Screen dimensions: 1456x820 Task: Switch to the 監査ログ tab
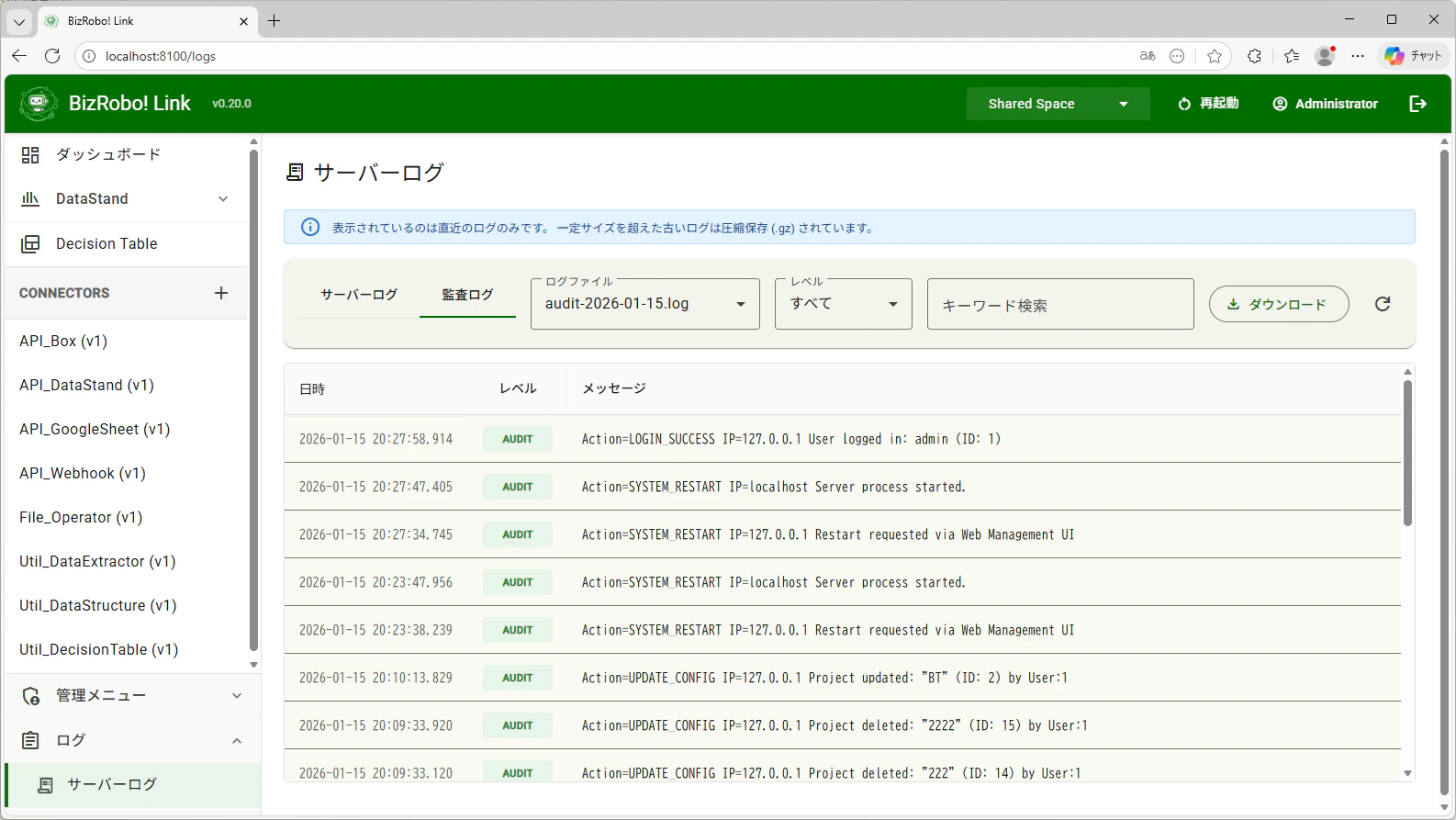tap(467, 295)
